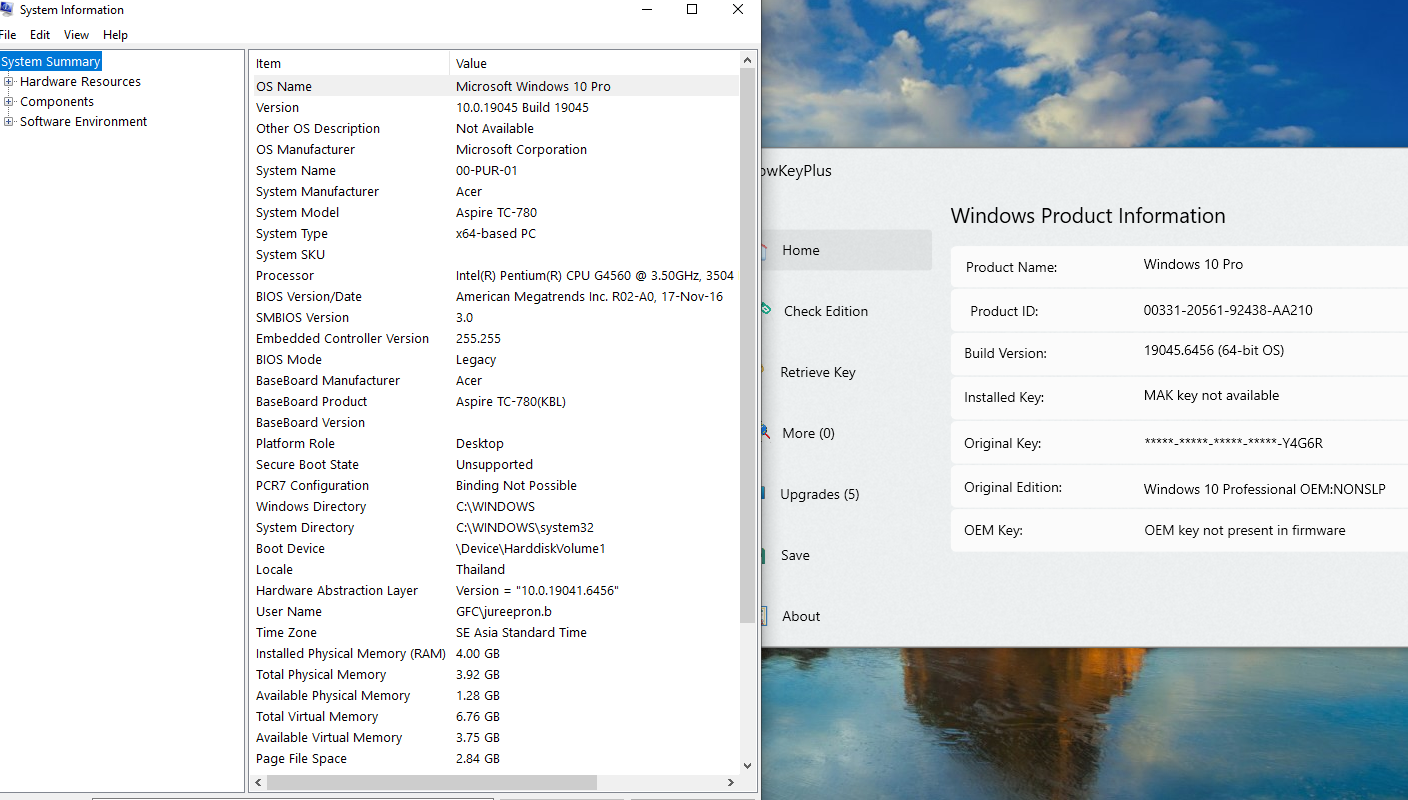Go to the Upgrades (5) section
This screenshot has width=1408, height=800.
pos(819,494)
